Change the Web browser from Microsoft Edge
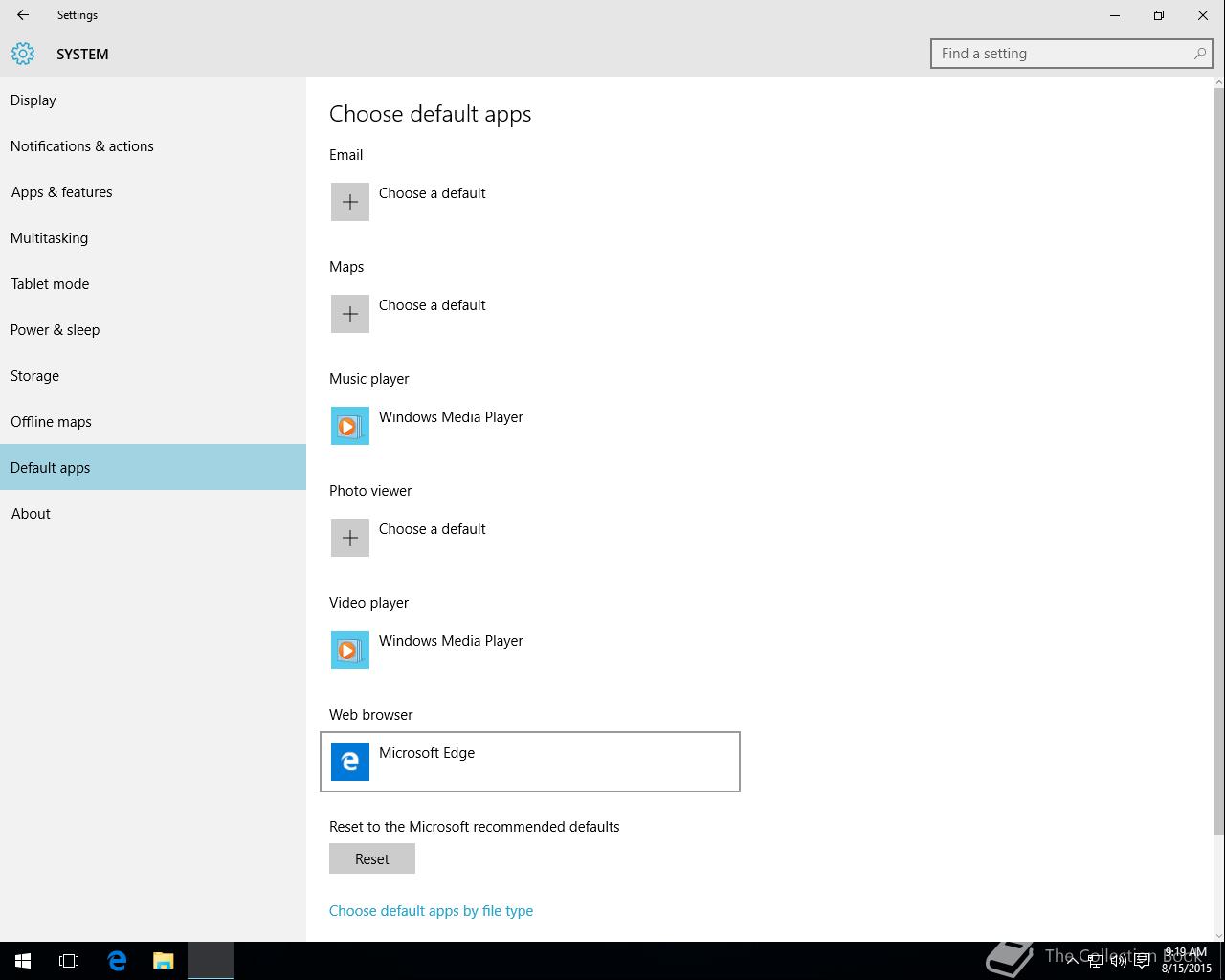This screenshot has width=1225, height=980. coord(530,762)
